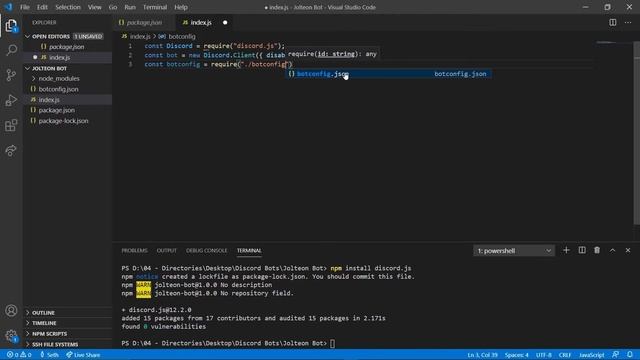The image size is (640, 360).
Task: Click unsaved dot on index.js tab
Action: tap(225, 22)
